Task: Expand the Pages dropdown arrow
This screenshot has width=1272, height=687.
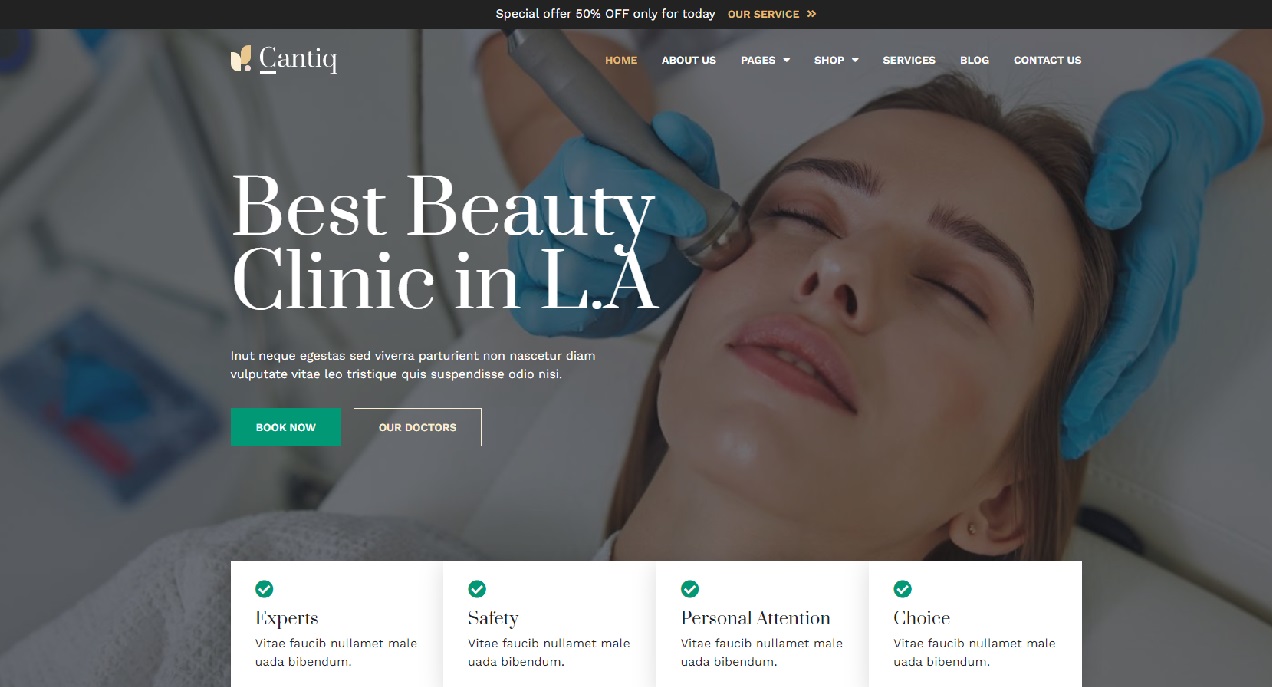Action: (786, 61)
